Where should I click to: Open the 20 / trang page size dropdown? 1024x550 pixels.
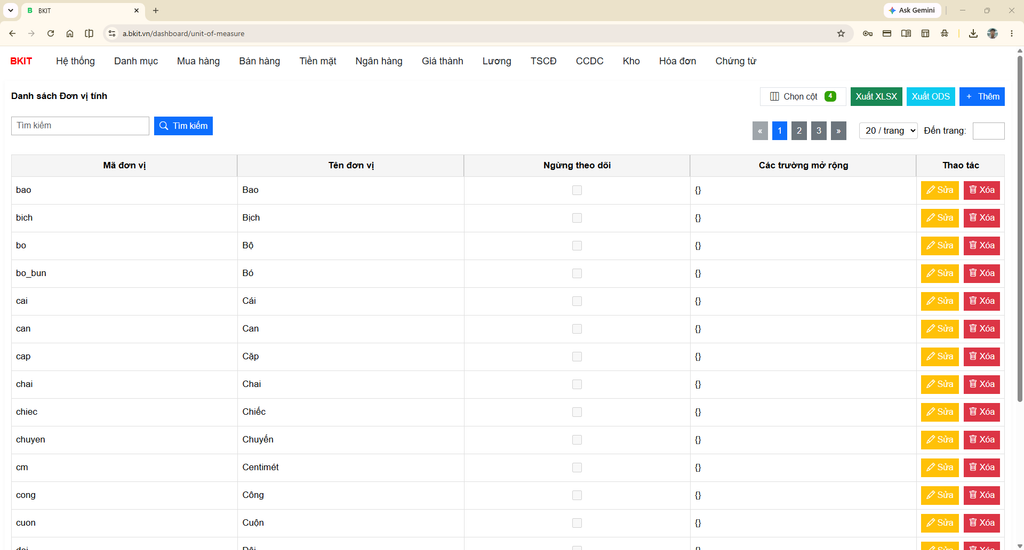point(888,131)
